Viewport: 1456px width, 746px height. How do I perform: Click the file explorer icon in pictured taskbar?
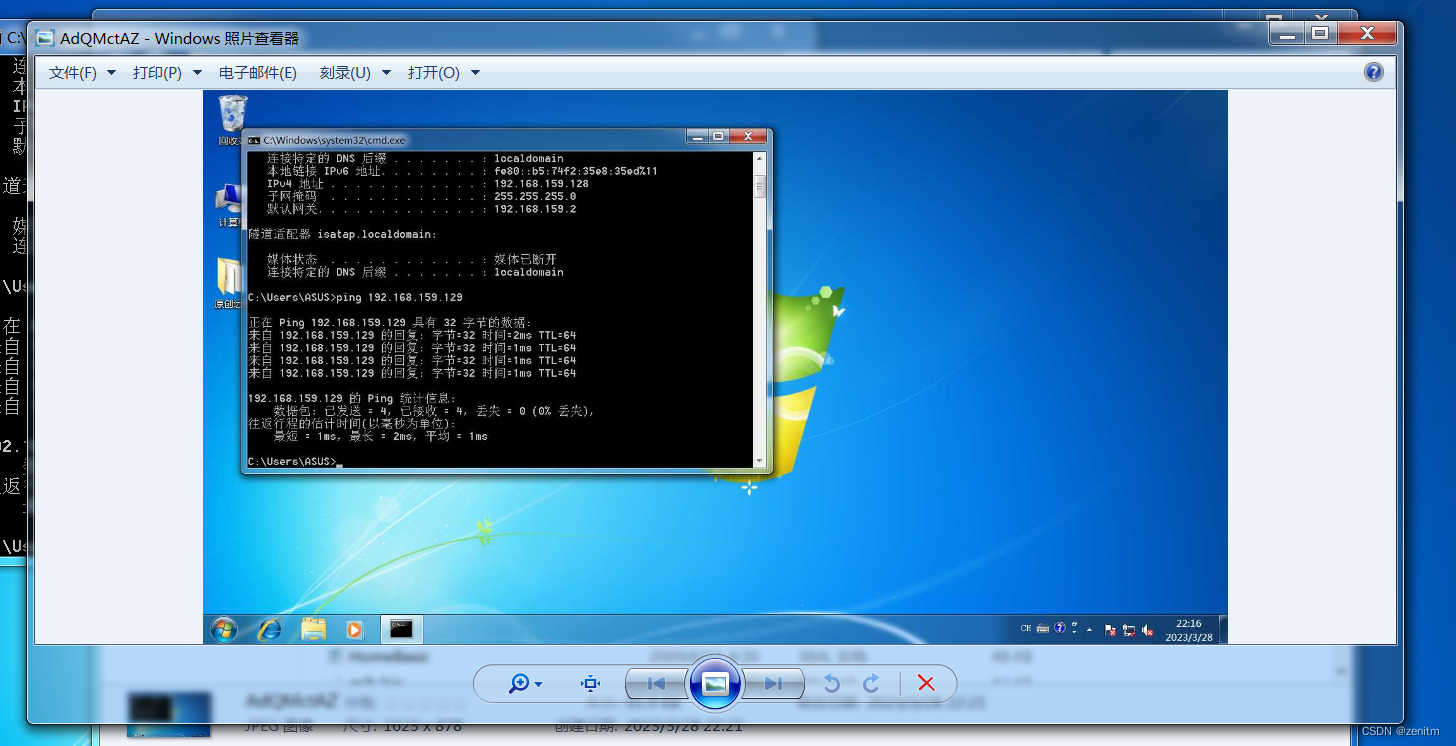(314, 629)
